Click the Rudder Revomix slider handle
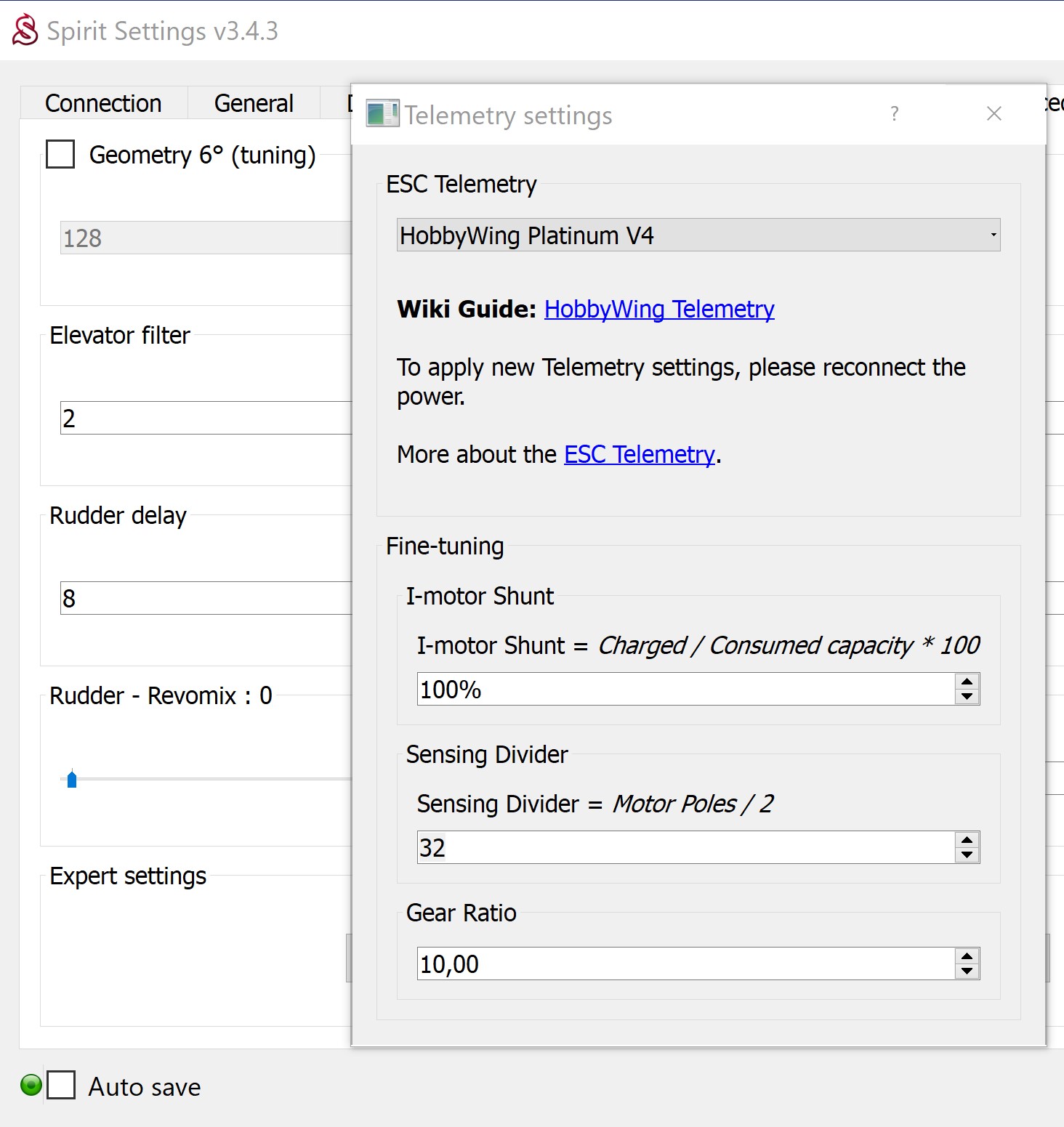This screenshot has height=1127, width=1064. 72,780
